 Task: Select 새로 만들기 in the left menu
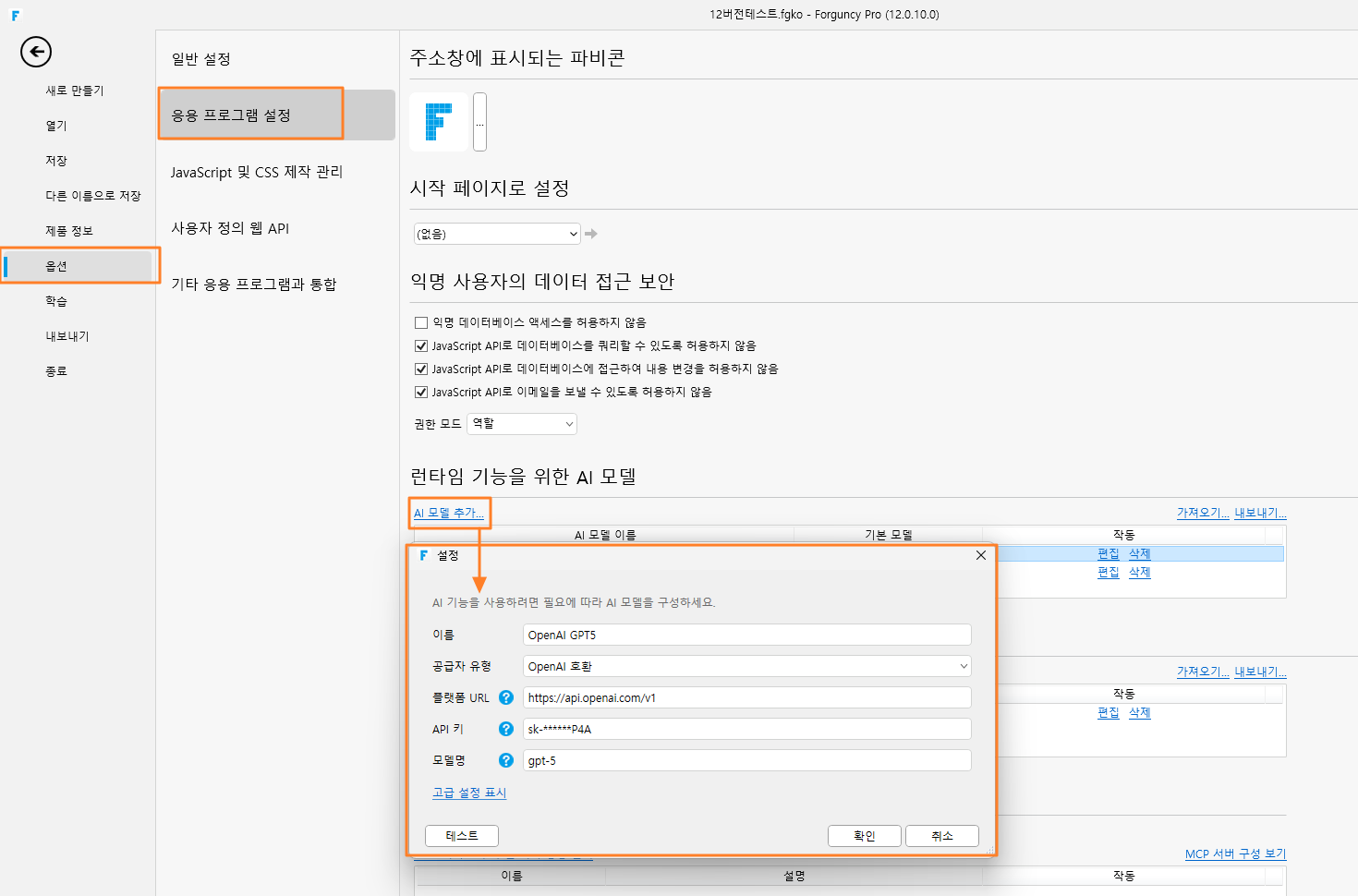click(x=75, y=91)
